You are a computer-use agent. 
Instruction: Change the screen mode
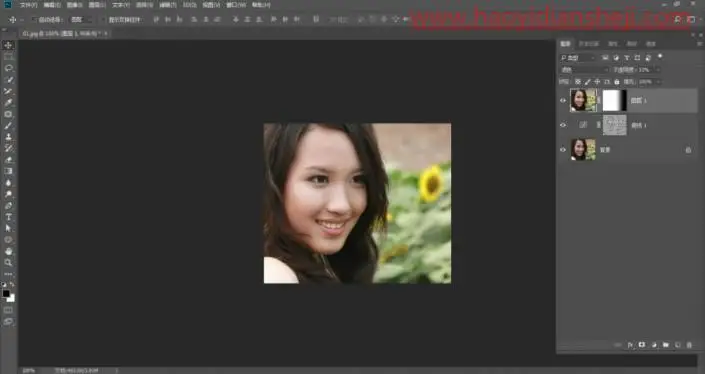[8, 322]
